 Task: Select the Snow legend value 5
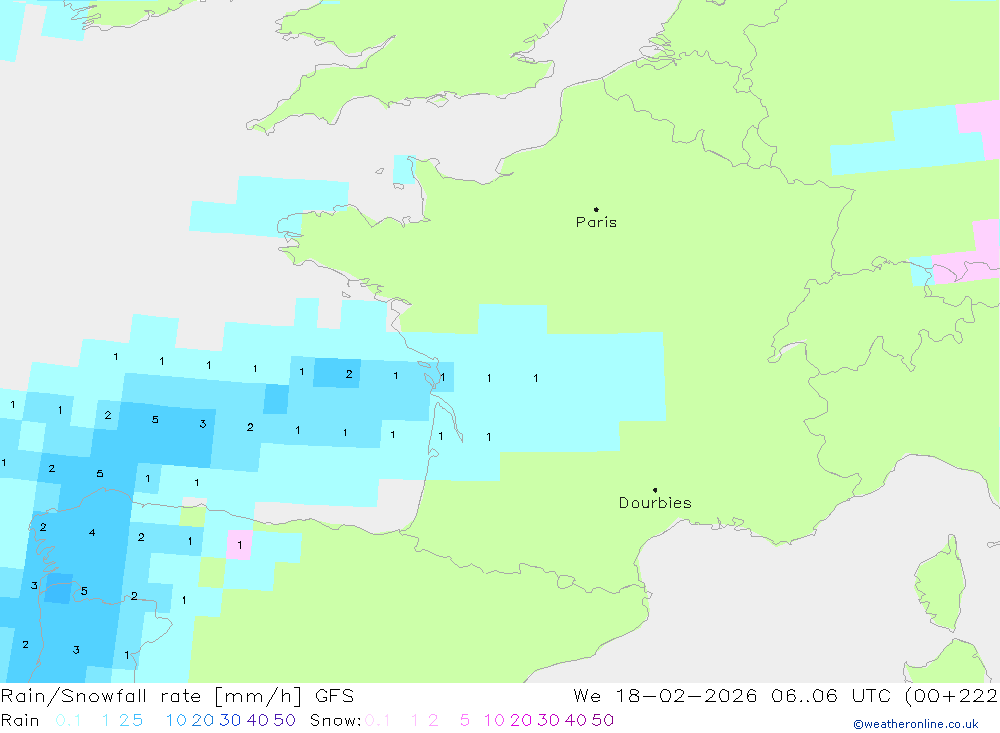pyautogui.click(x=465, y=720)
